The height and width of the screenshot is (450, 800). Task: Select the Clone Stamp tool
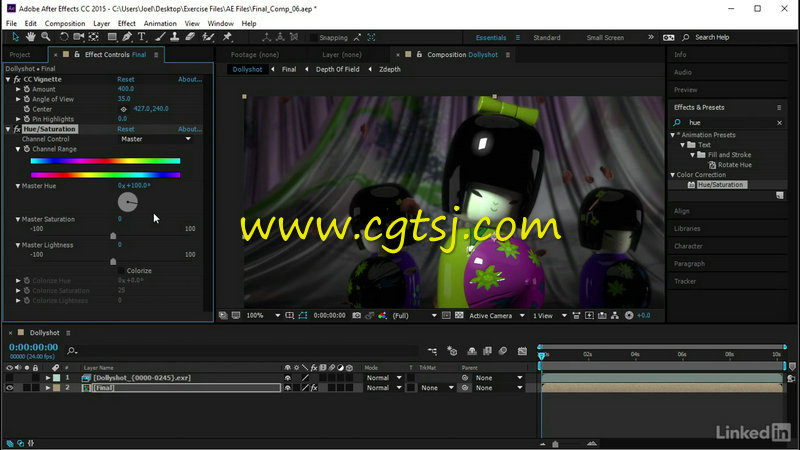[174, 37]
